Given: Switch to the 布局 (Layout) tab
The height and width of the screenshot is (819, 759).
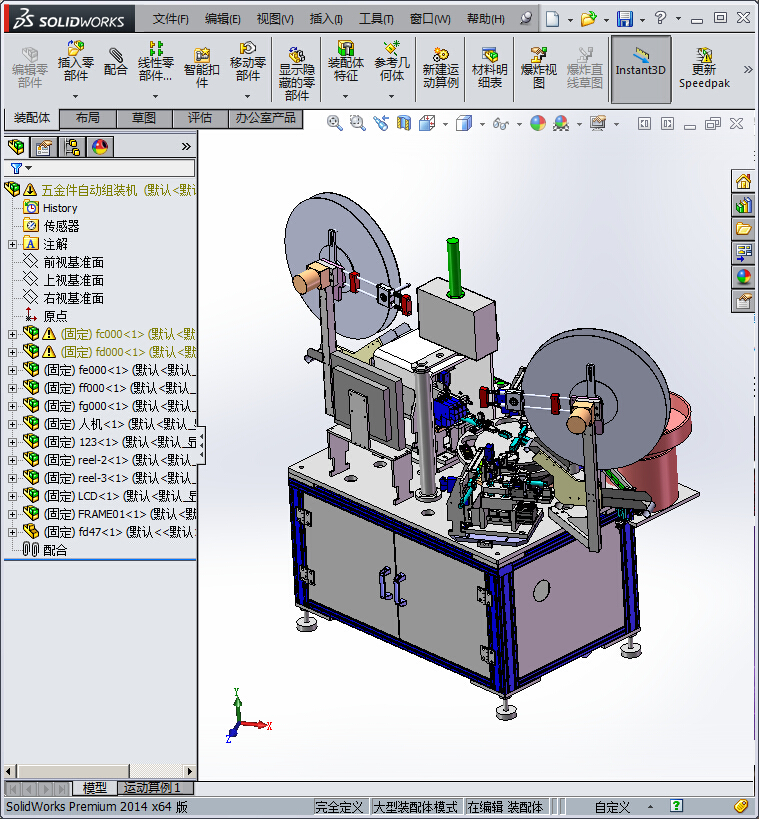Looking at the screenshot, I should pos(88,118).
